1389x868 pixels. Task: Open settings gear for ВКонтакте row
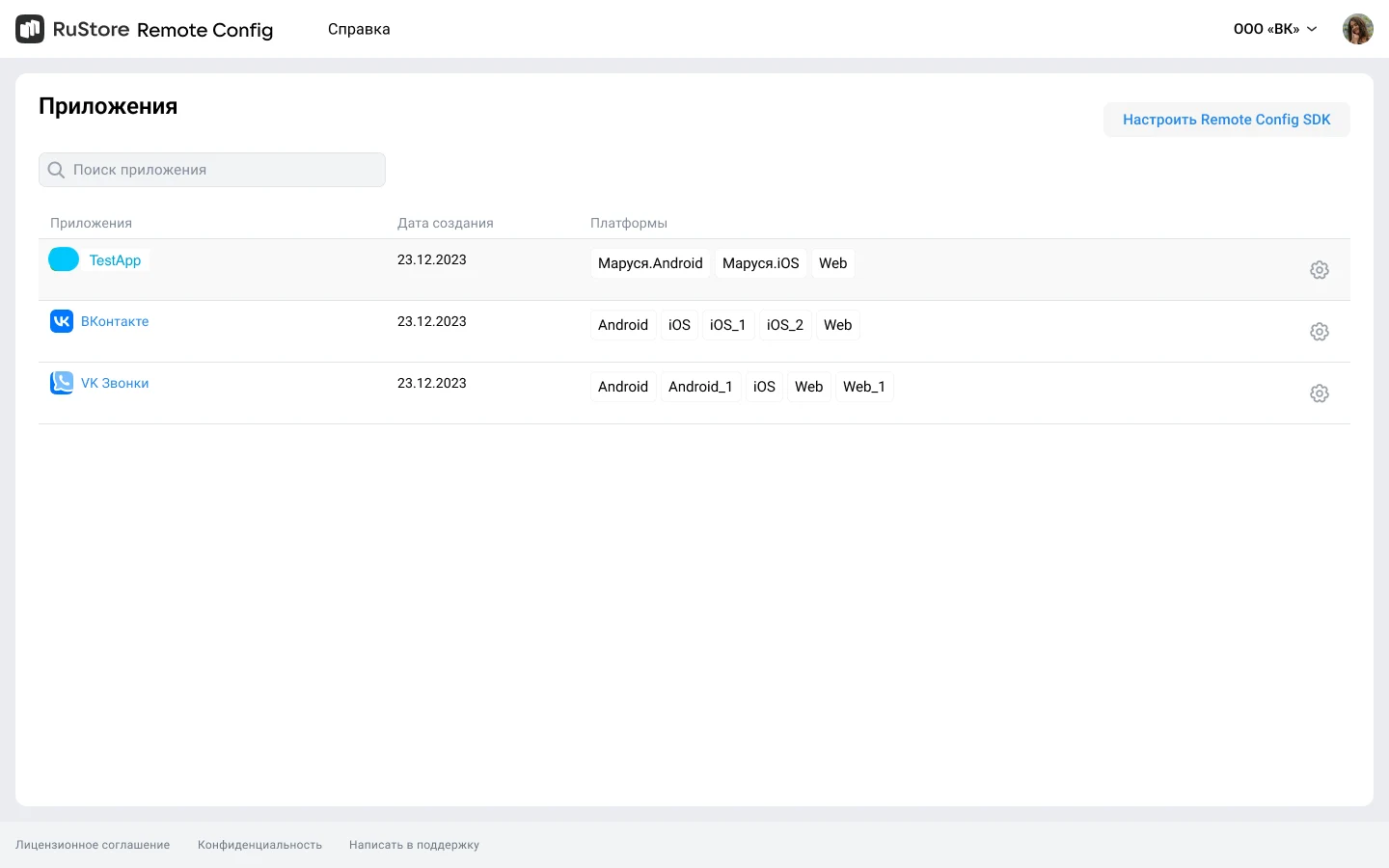click(x=1320, y=332)
